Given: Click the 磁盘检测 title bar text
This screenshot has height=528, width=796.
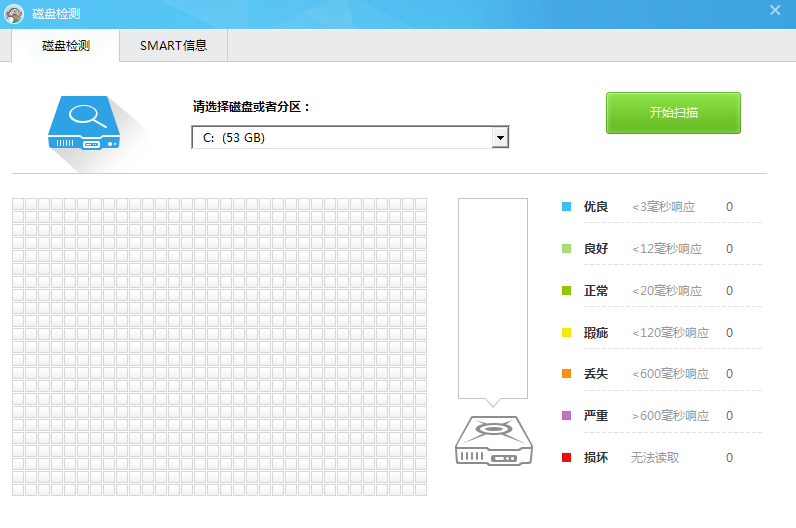Looking at the screenshot, I should pyautogui.click(x=56, y=14).
